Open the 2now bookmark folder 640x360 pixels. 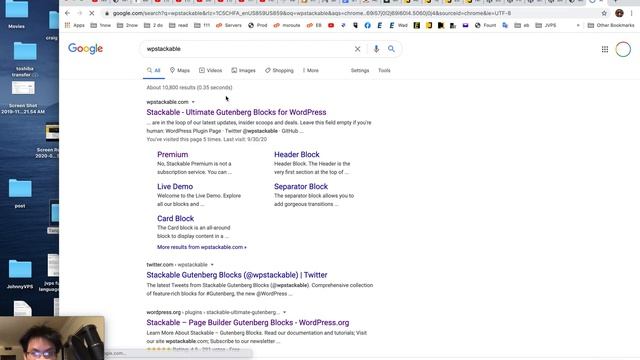click(x=127, y=25)
